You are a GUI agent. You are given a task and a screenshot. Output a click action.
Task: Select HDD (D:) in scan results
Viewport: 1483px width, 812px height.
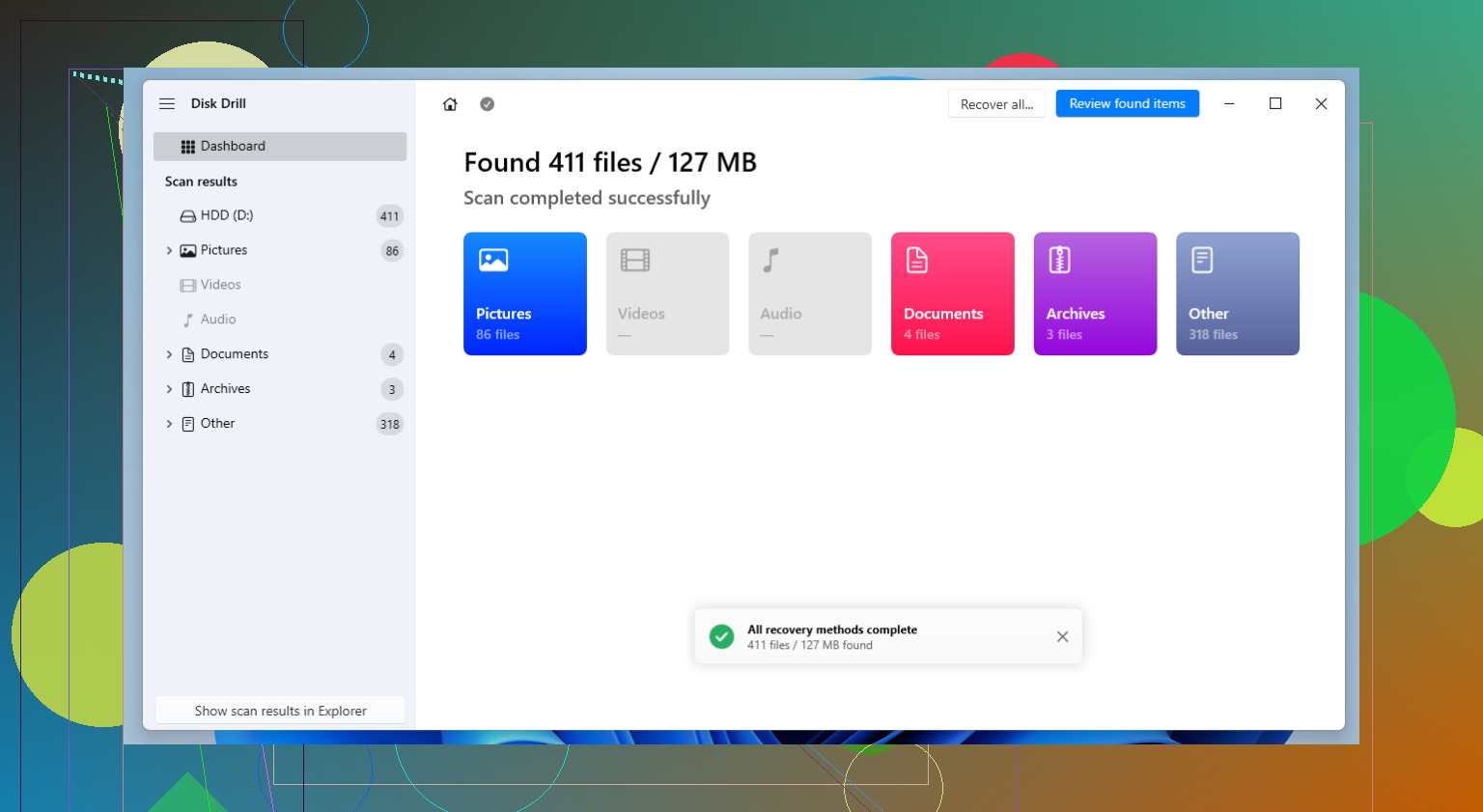[280, 215]
